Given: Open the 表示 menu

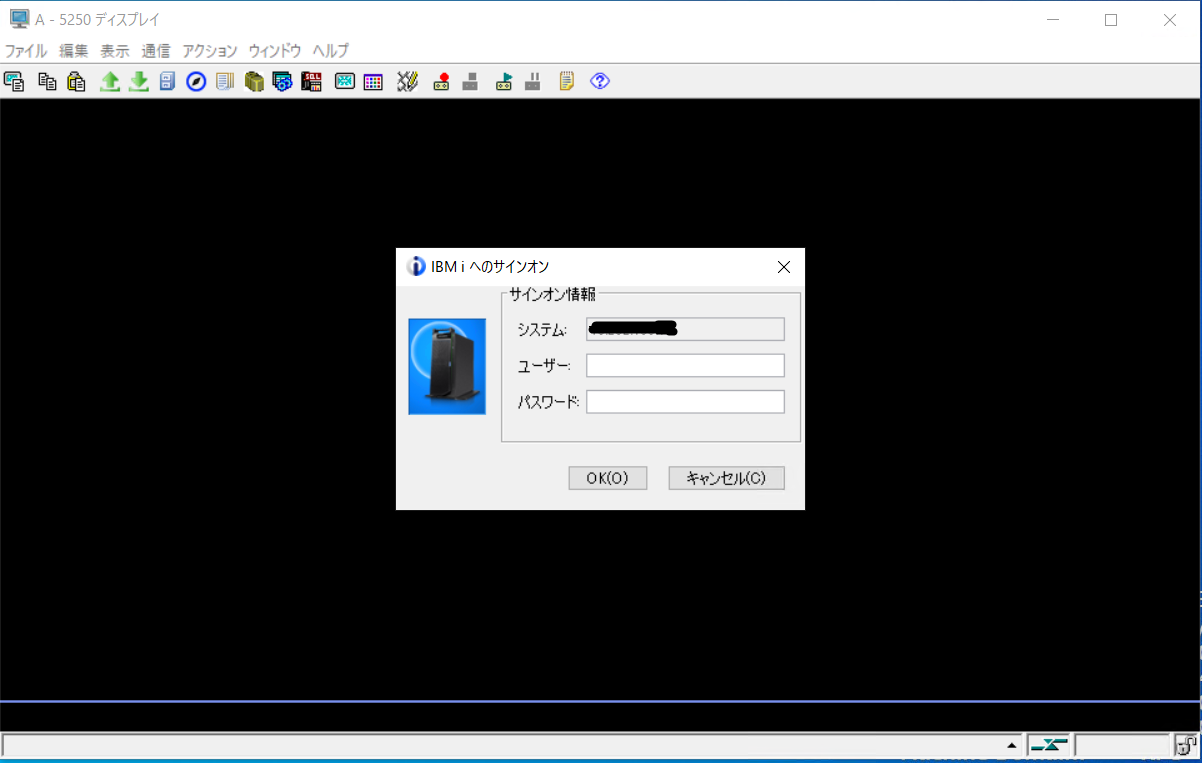Looking at the screenshot, I should [115, 51].
